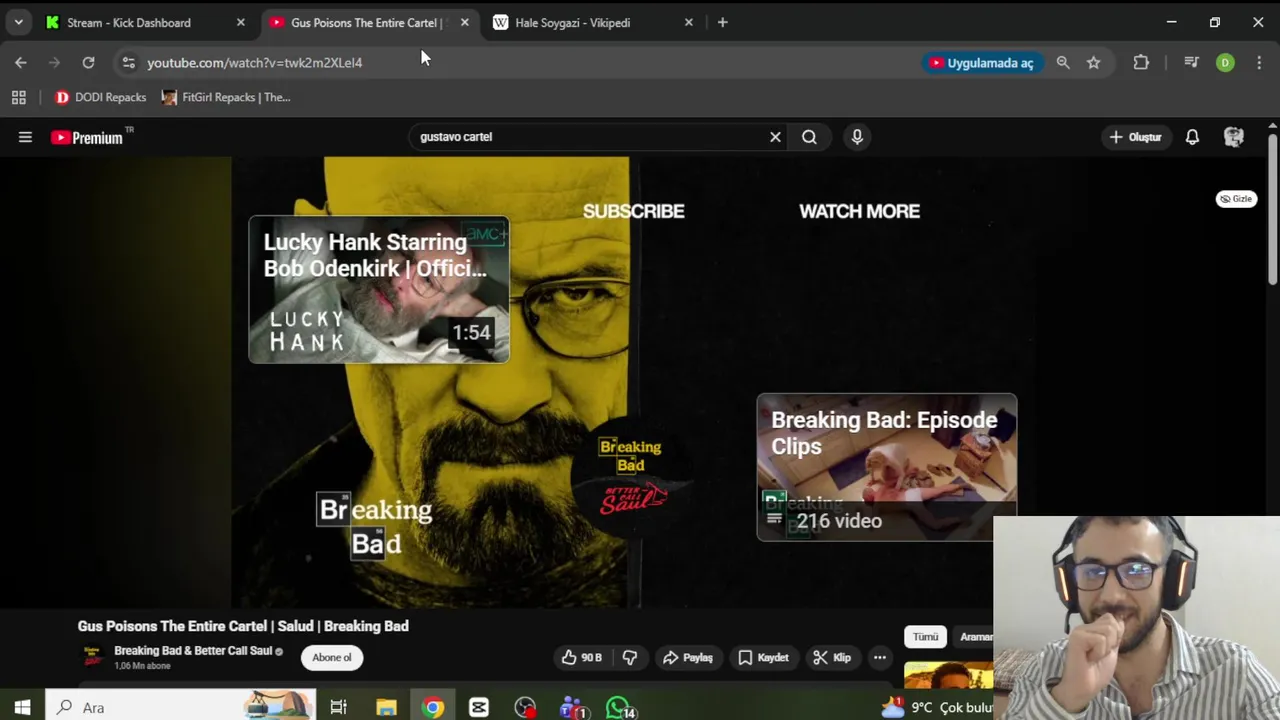Switch to Stream - Kick Dashboard tab
This screenshot has height=720, width=1280.
point(145,22)
